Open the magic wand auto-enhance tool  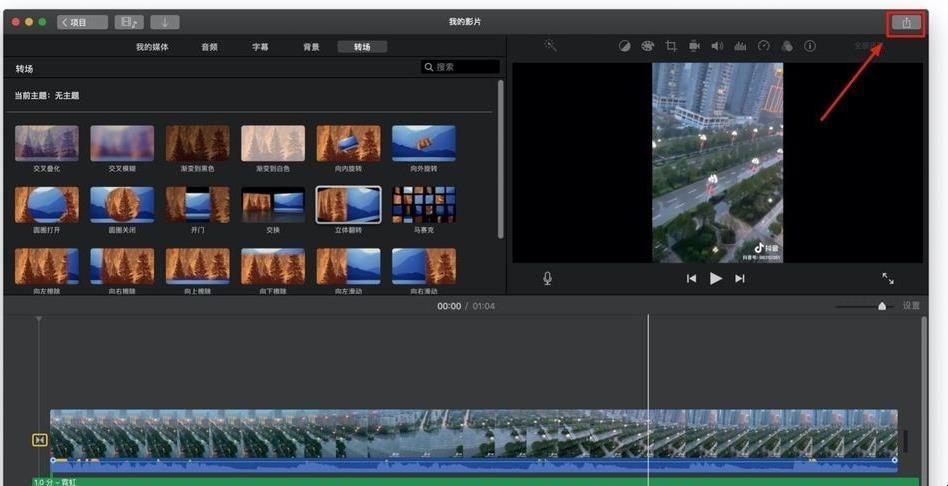point(550,45)
